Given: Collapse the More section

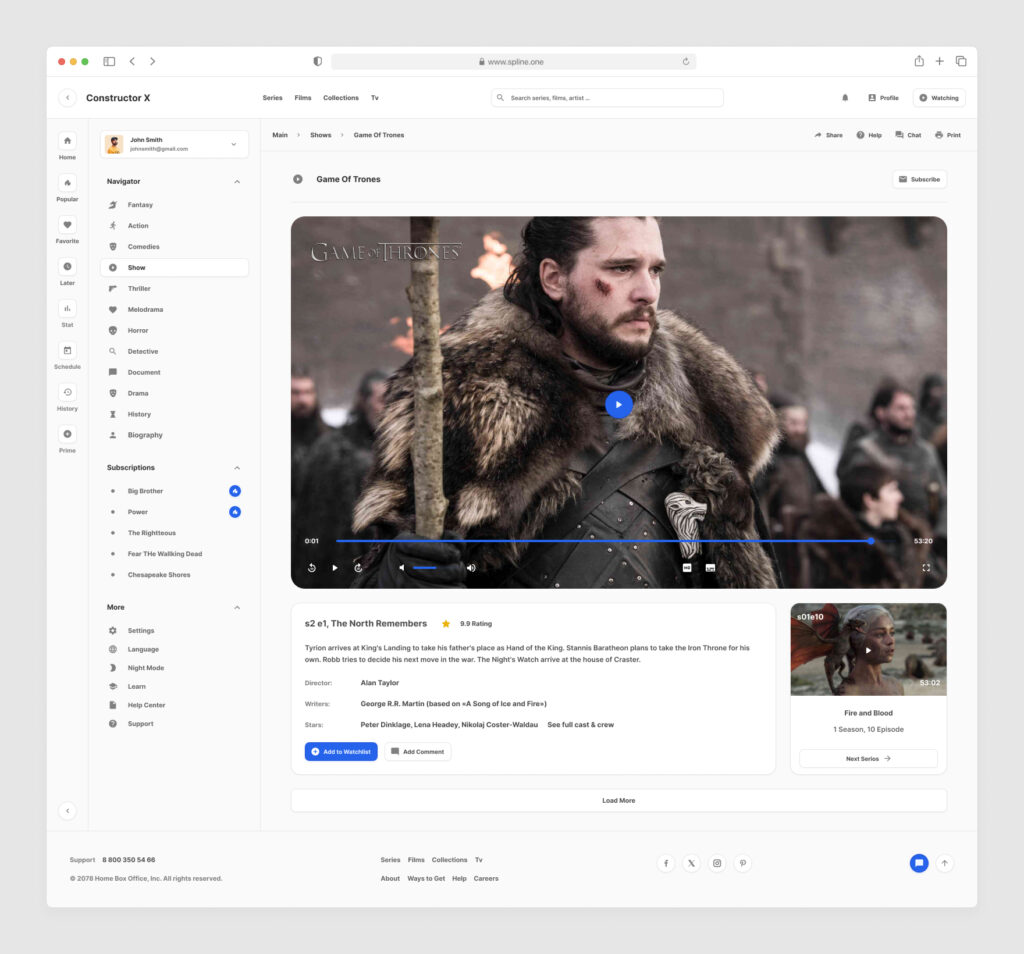Looking at the screenshot, I should pos(237,608).
